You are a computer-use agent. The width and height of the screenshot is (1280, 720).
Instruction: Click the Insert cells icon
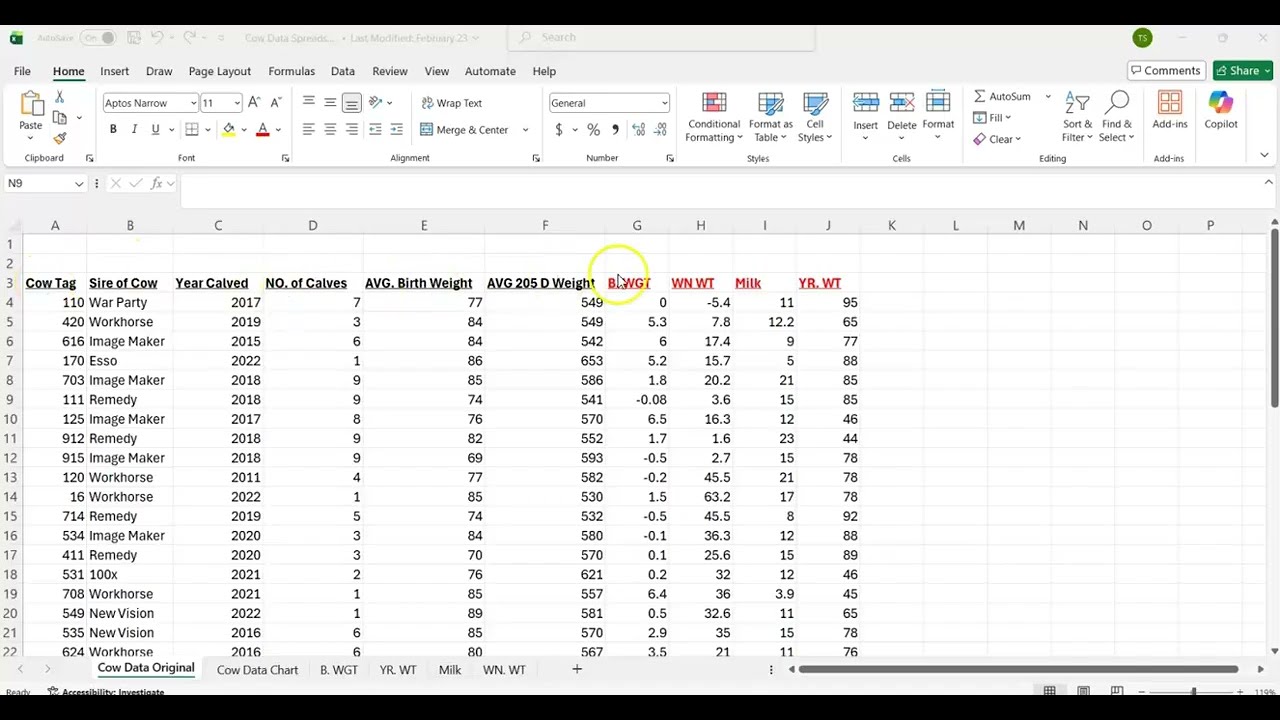(866, 104)
